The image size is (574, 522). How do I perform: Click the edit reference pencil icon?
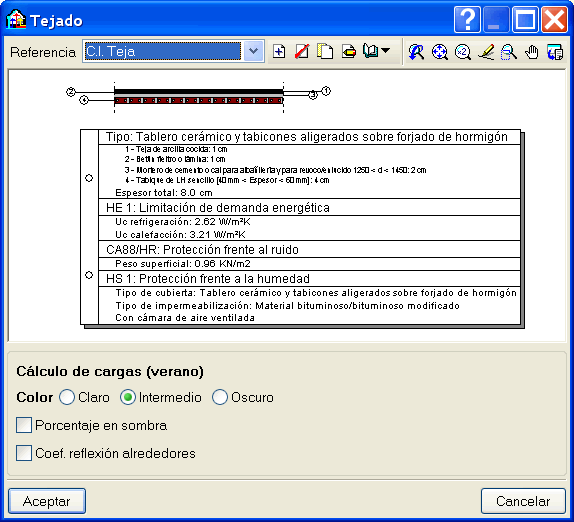tap(349, 52)
